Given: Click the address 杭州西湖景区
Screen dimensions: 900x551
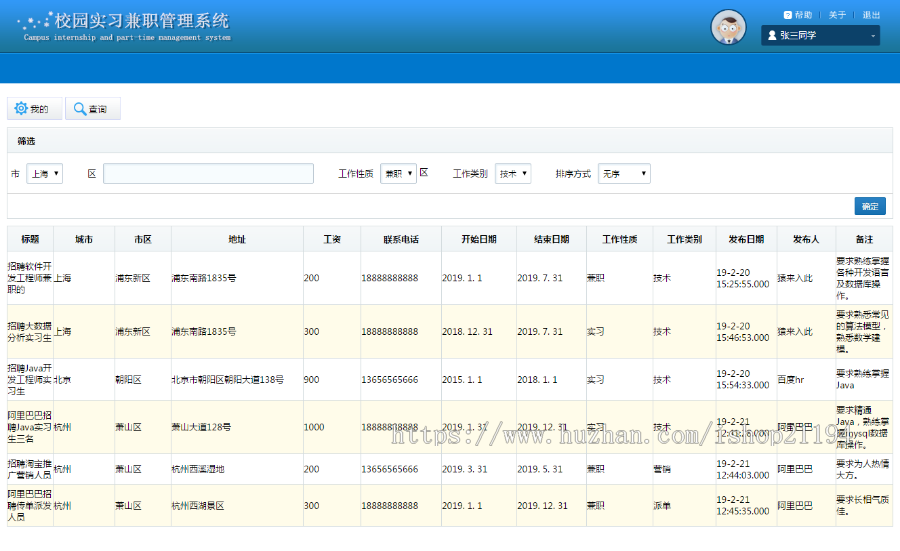Looking at the screenshot, I should pos(198,506).
